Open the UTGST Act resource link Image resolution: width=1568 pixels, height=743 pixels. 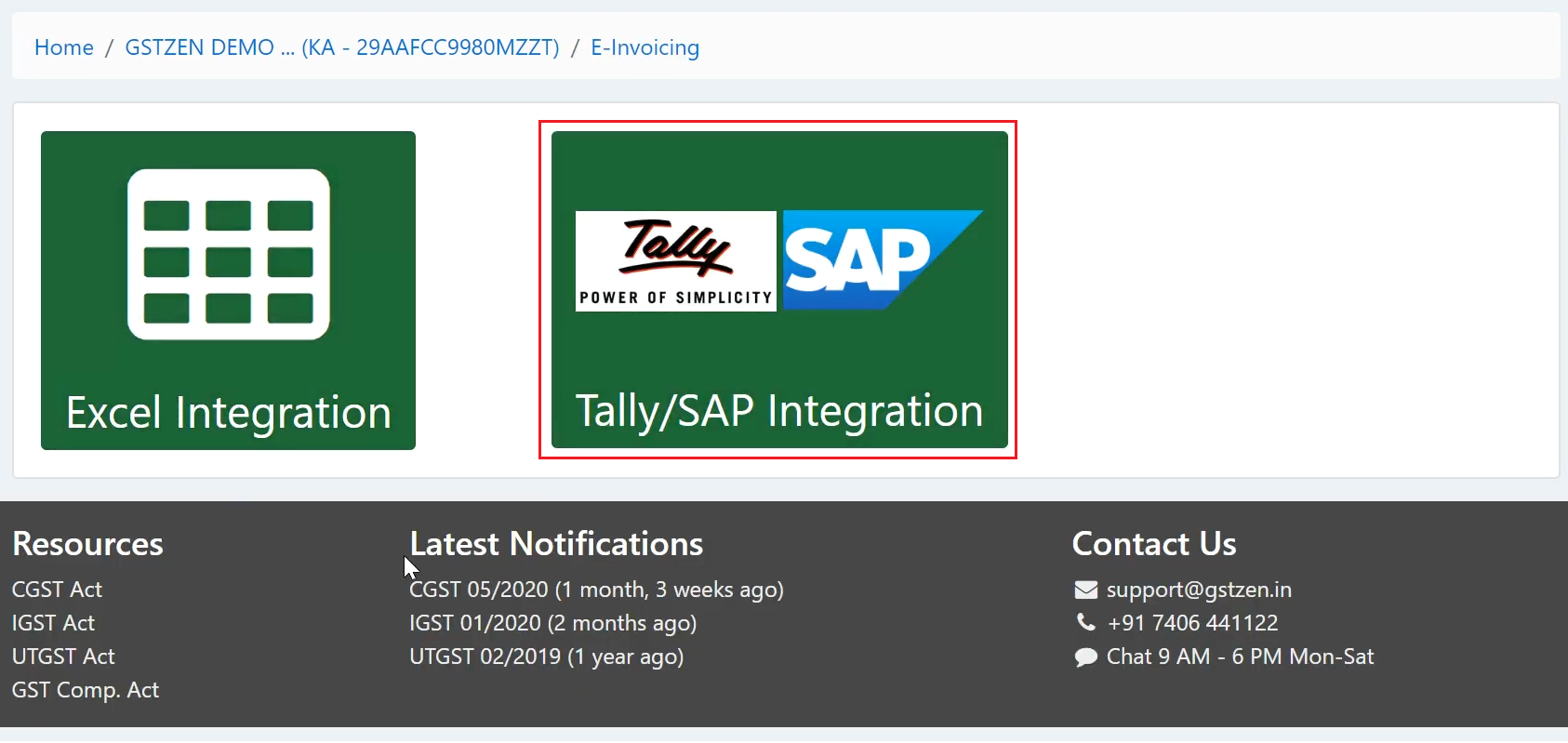click(63, 657)
